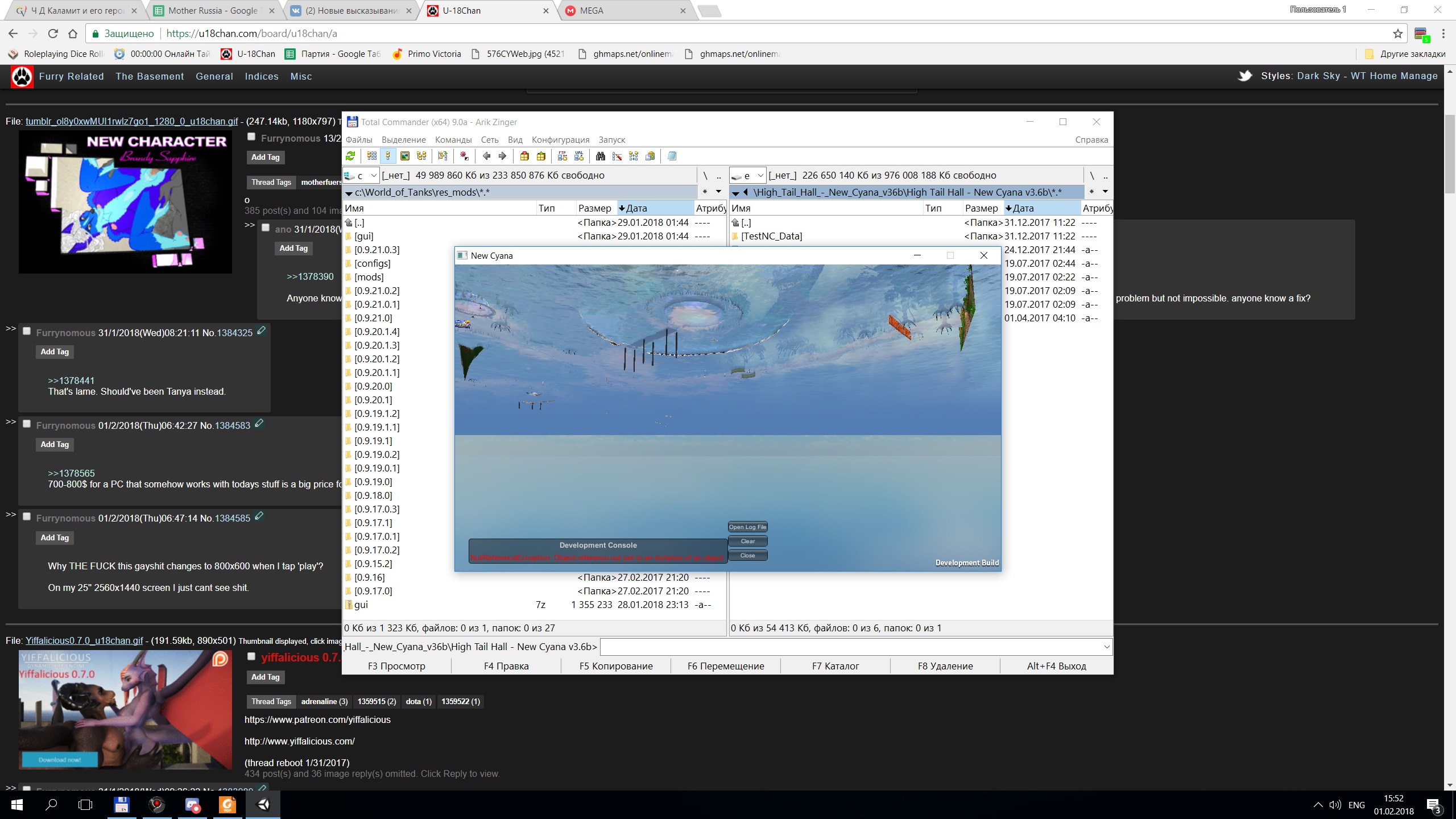Click the Twitter bird icon in site header
The width and height of the screenshot is (1456, 819).
[1245, 76]
